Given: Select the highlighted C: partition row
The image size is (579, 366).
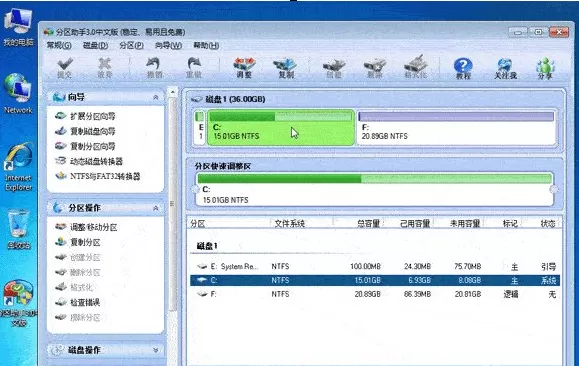Looking at the screenshot, I should point(375,280).
